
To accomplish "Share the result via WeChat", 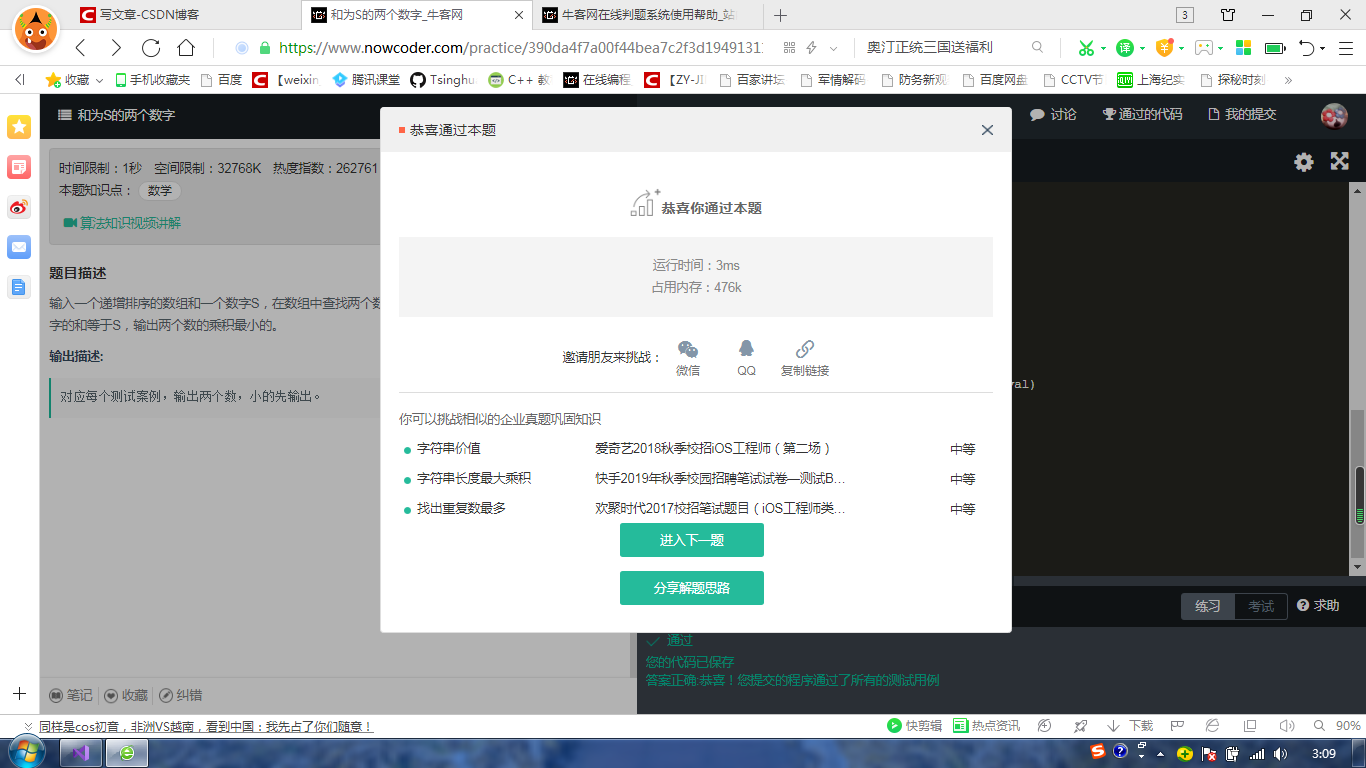I will [688, 351].
